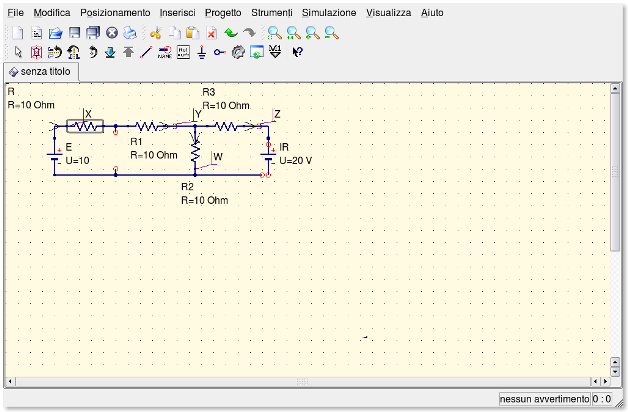Viewport: 628px width, 412px height.
Task: Toggle the Set marker on graph tool
Action: pyautogui.click(x=275, y=52)
